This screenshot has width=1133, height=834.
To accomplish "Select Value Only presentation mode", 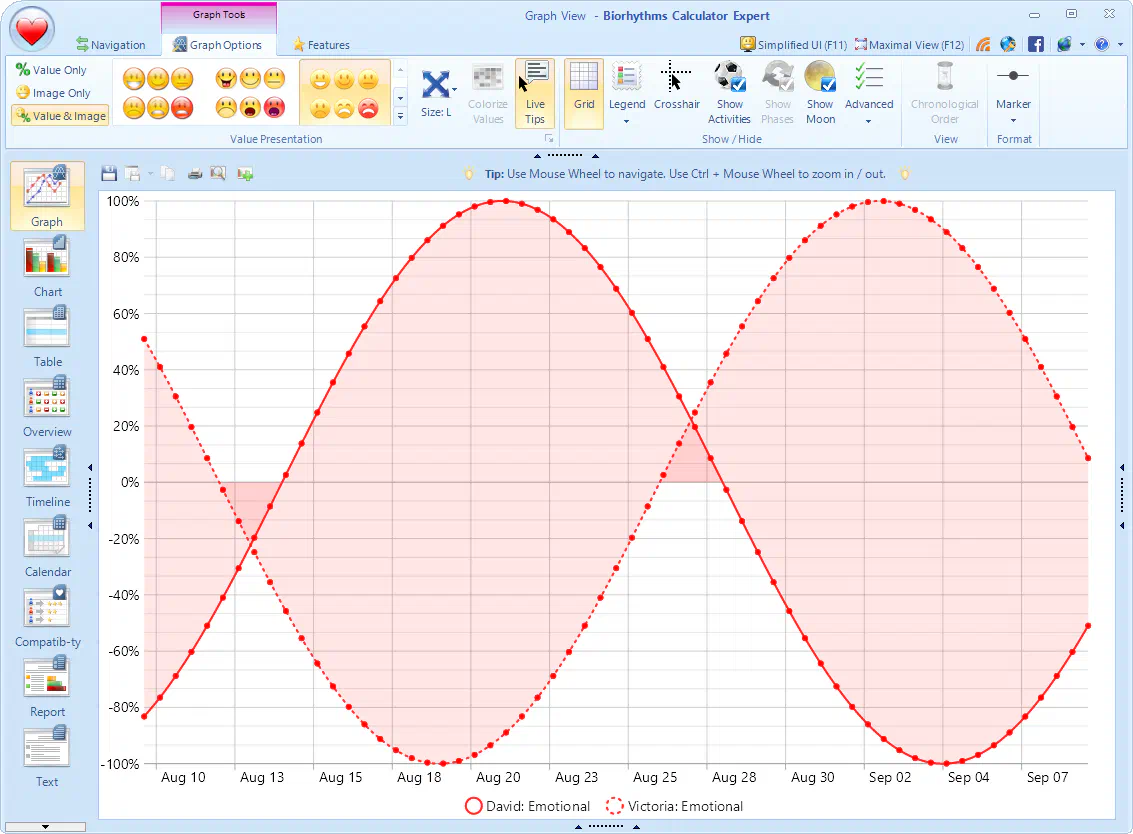I will [52, 70].
